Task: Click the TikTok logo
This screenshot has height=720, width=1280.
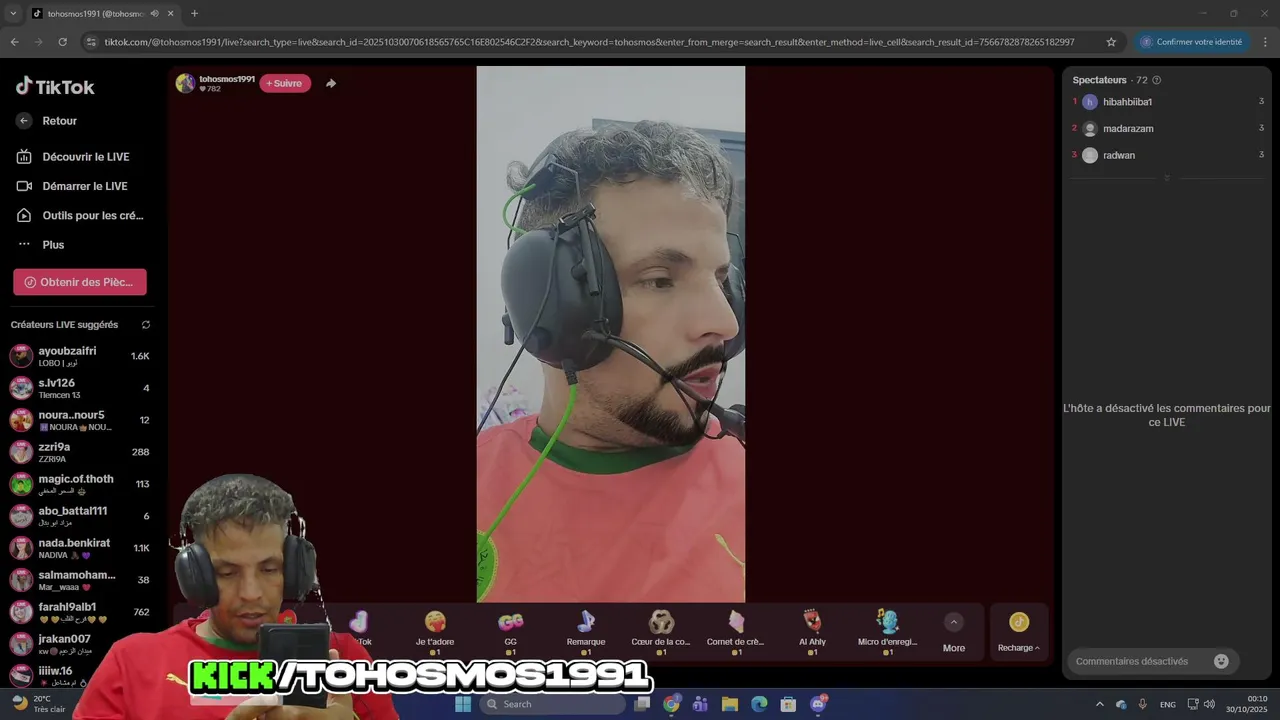Action: [55, 86]
